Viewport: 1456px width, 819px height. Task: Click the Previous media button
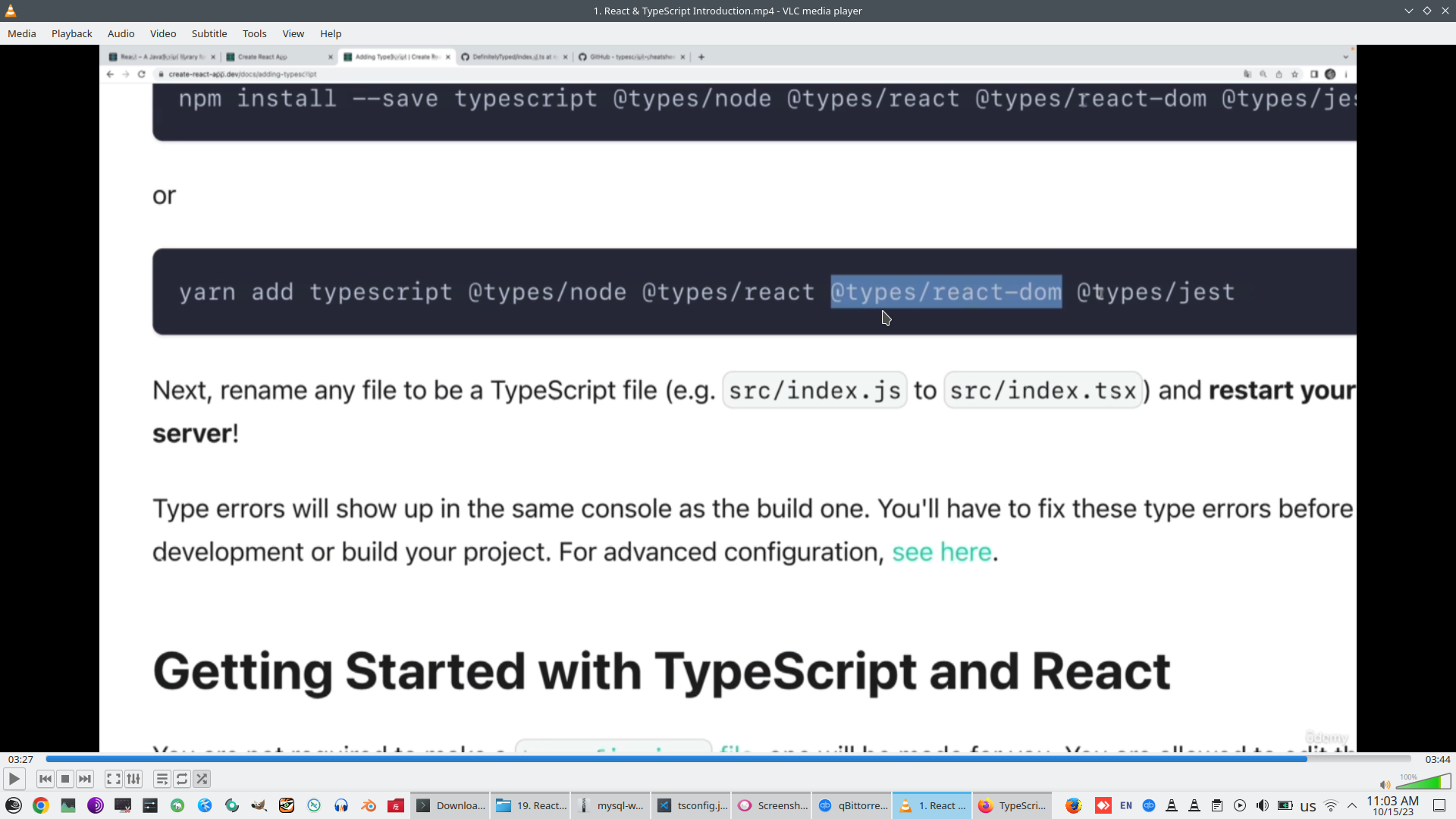[45, 779]
